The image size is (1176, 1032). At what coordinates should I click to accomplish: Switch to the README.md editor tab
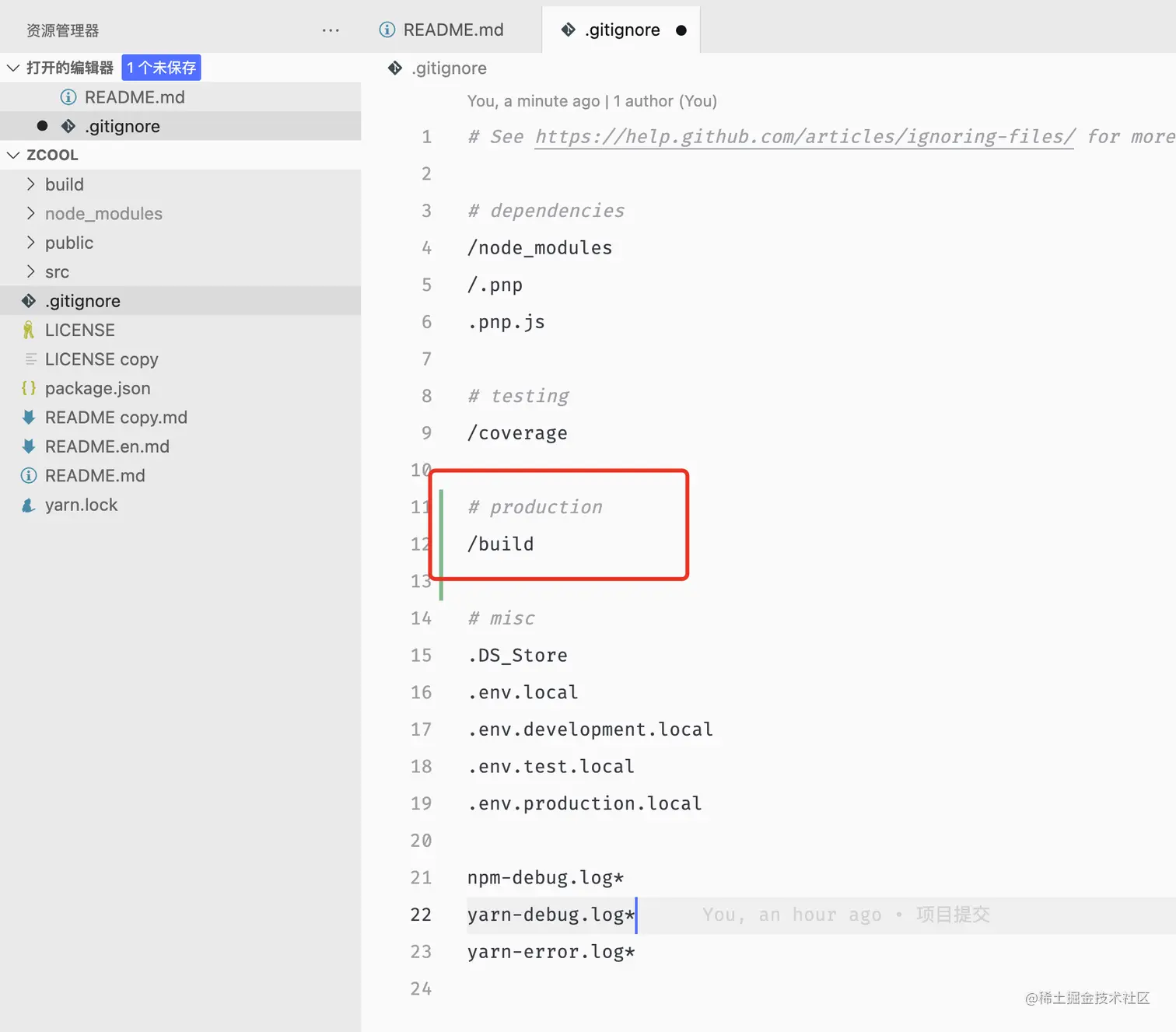[451, 30]
